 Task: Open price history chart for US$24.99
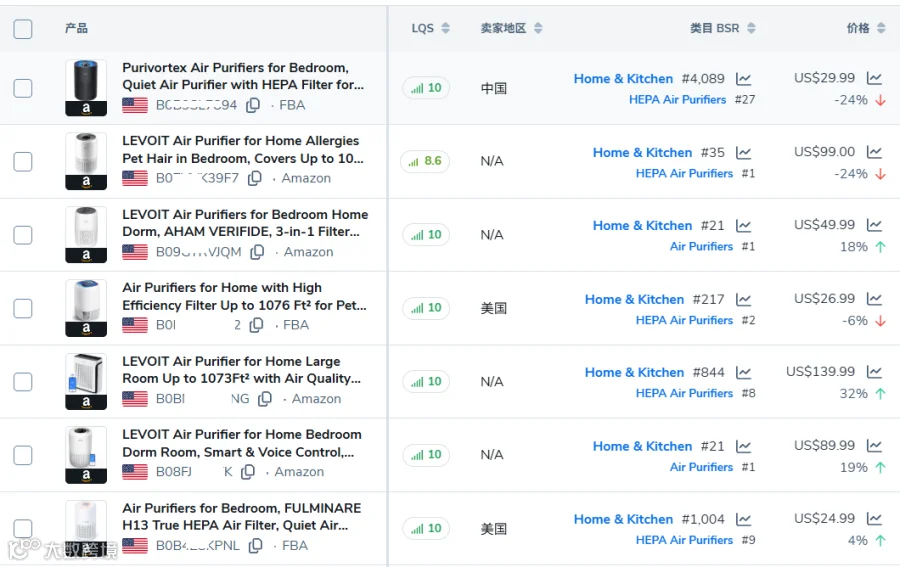click(x=875, y=518)
